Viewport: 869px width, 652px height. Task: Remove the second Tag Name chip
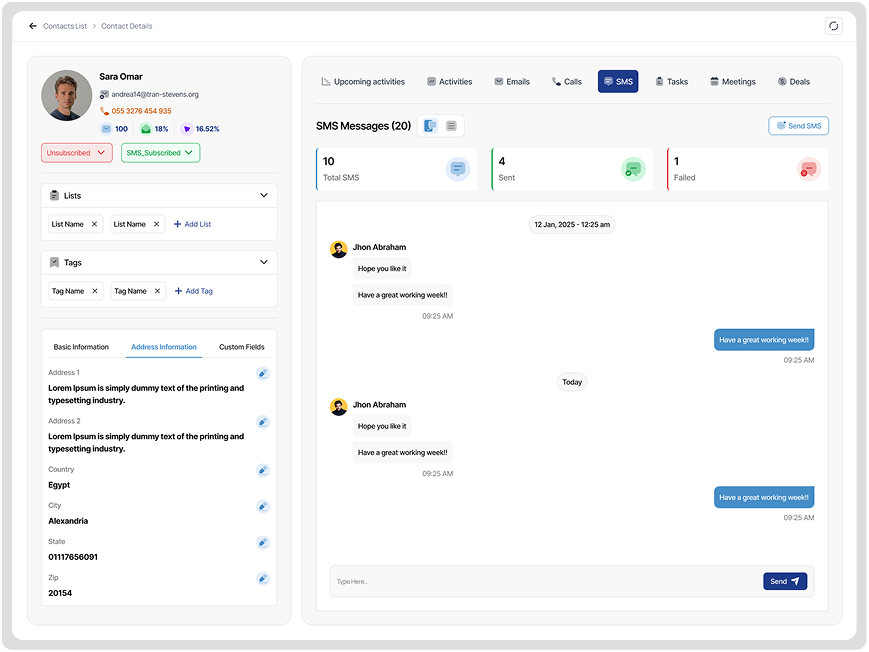tap(157, 291)
